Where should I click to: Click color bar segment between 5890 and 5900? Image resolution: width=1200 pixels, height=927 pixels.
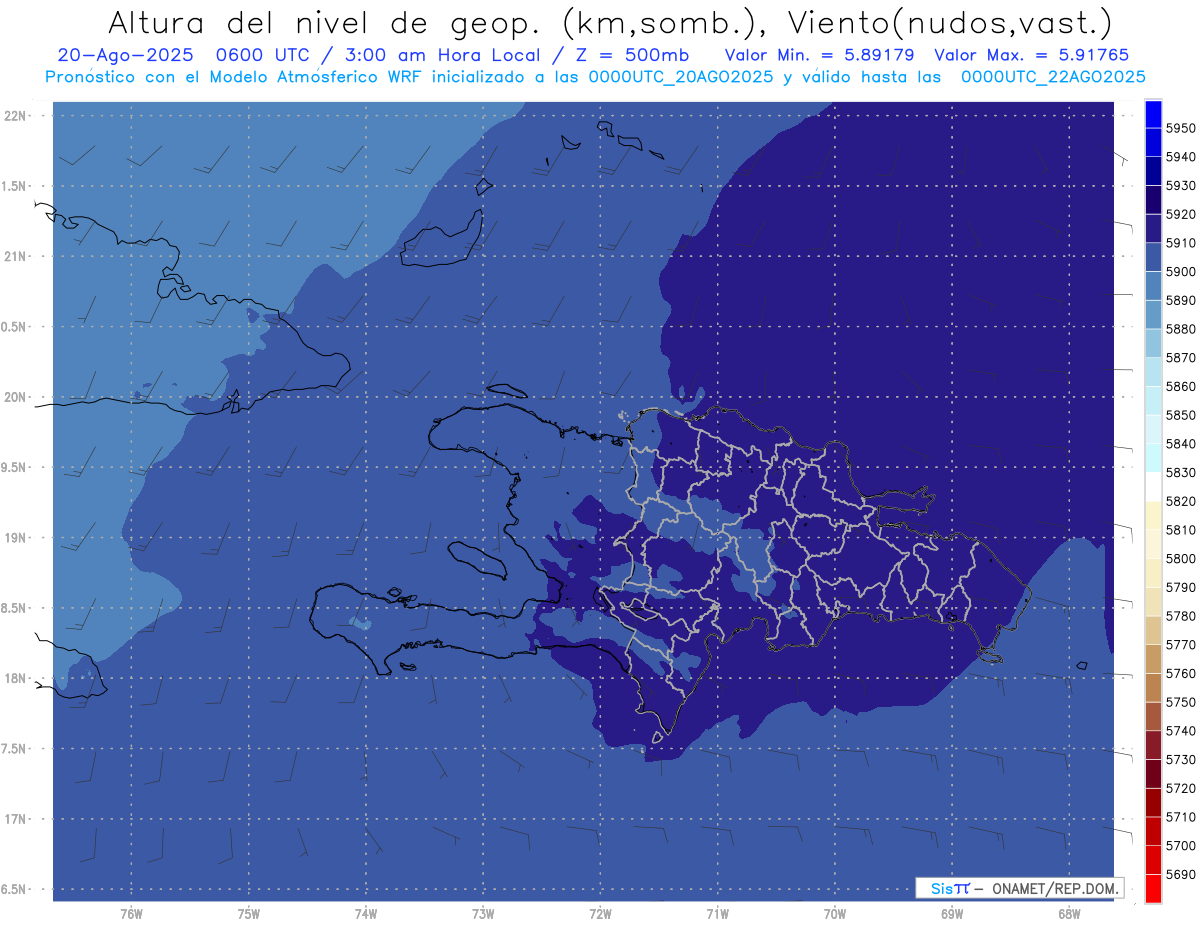[1153, 286]
